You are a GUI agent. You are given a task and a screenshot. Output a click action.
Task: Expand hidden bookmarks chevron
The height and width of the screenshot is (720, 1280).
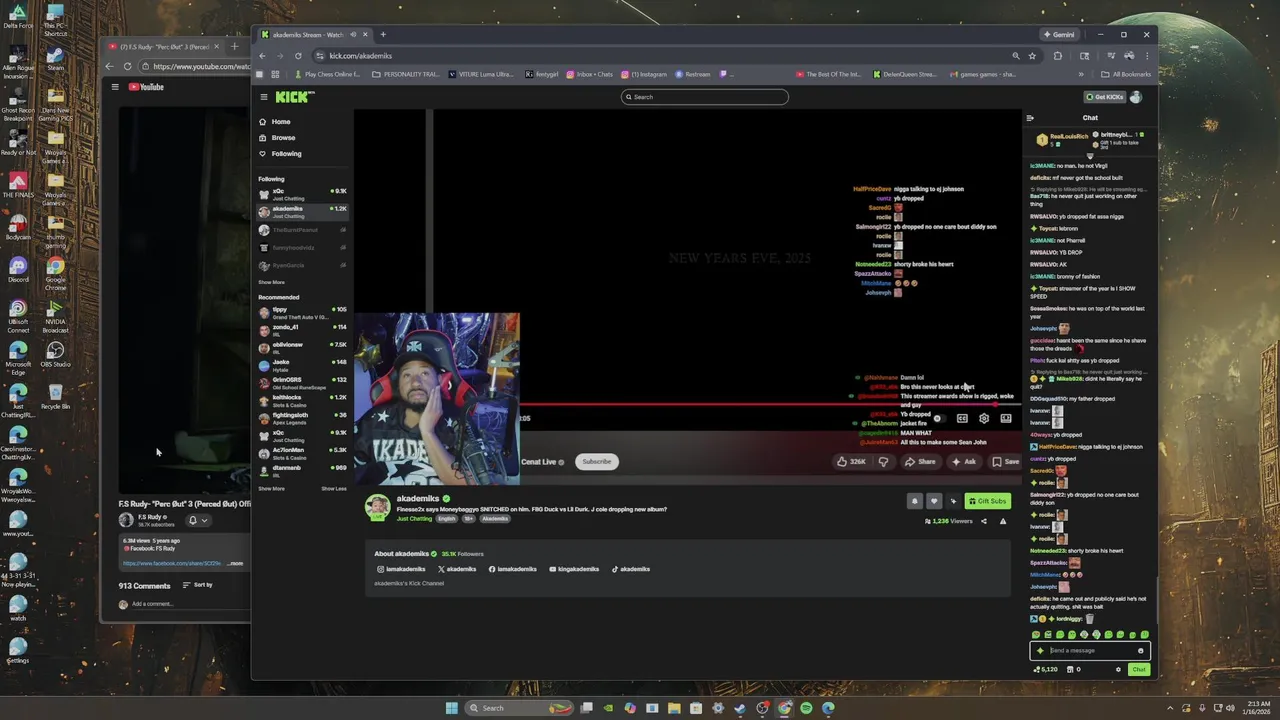coord(1081,74)
